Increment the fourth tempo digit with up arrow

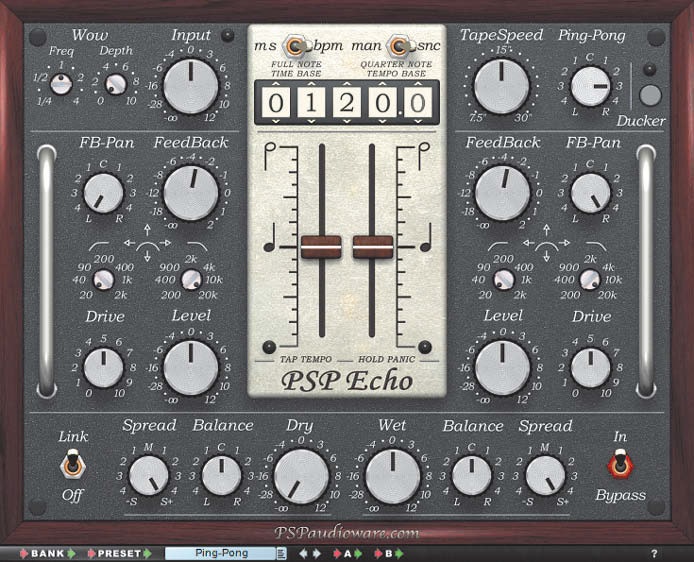(x=382, y=83)
